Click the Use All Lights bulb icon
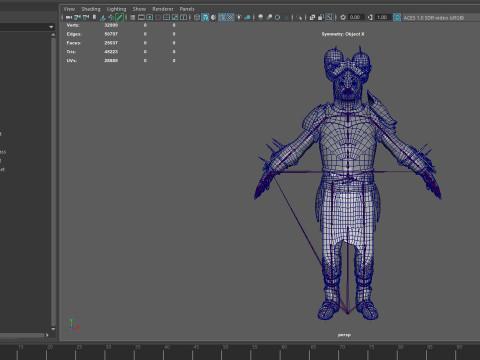This screenshot has width=480, height=360. [239, 17]
